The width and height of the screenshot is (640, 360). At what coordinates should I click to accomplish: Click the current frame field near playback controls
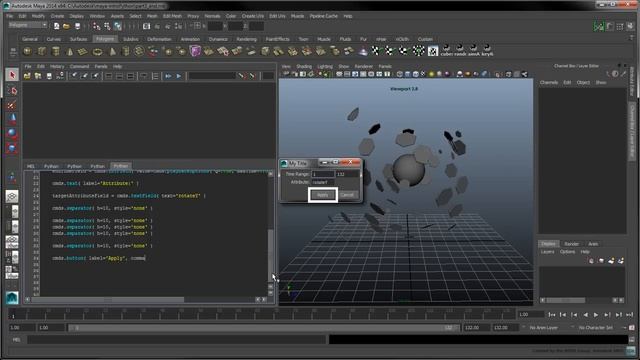click(531, 315)
